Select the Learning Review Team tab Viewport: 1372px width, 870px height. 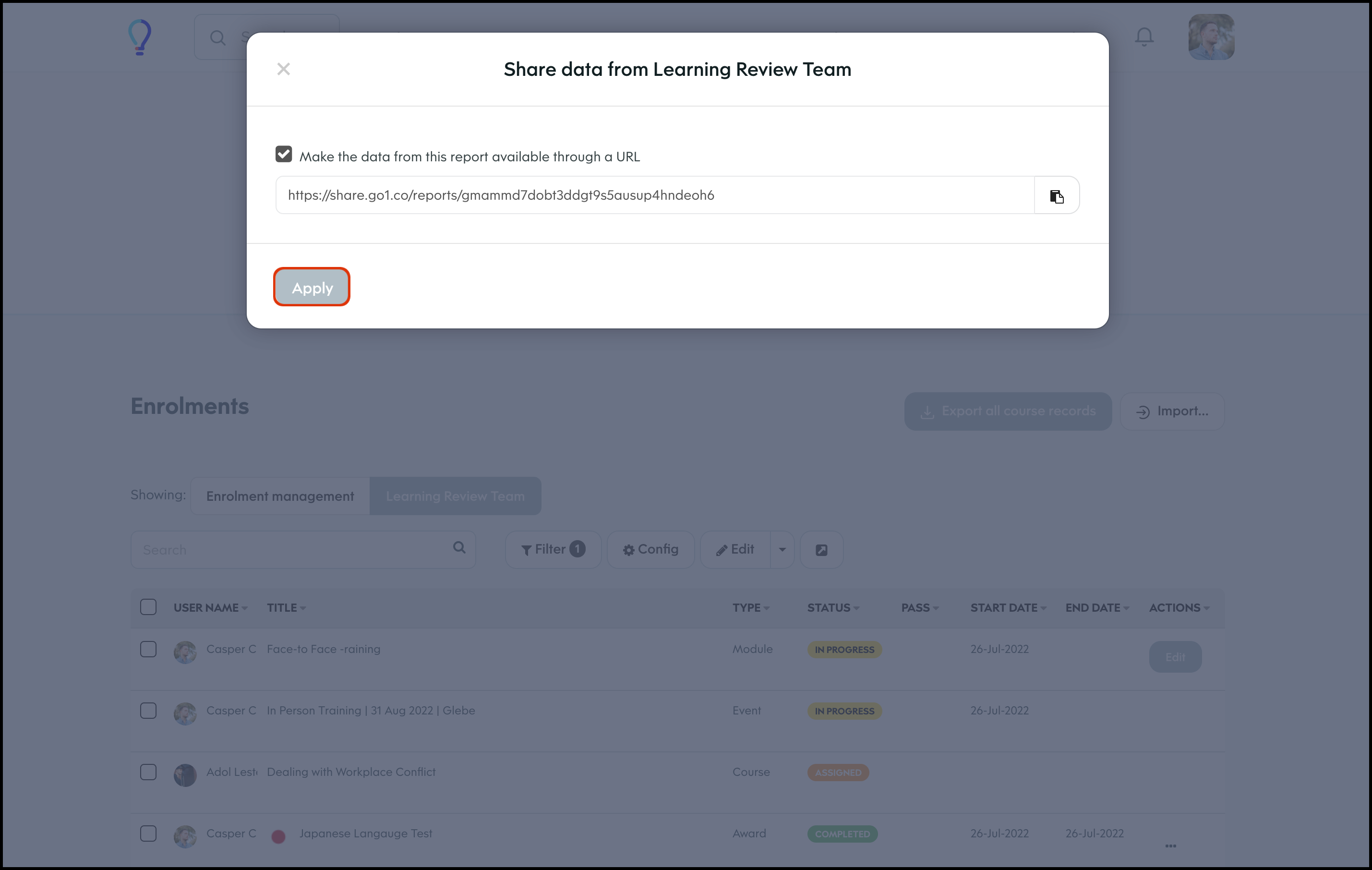[455, 495]
